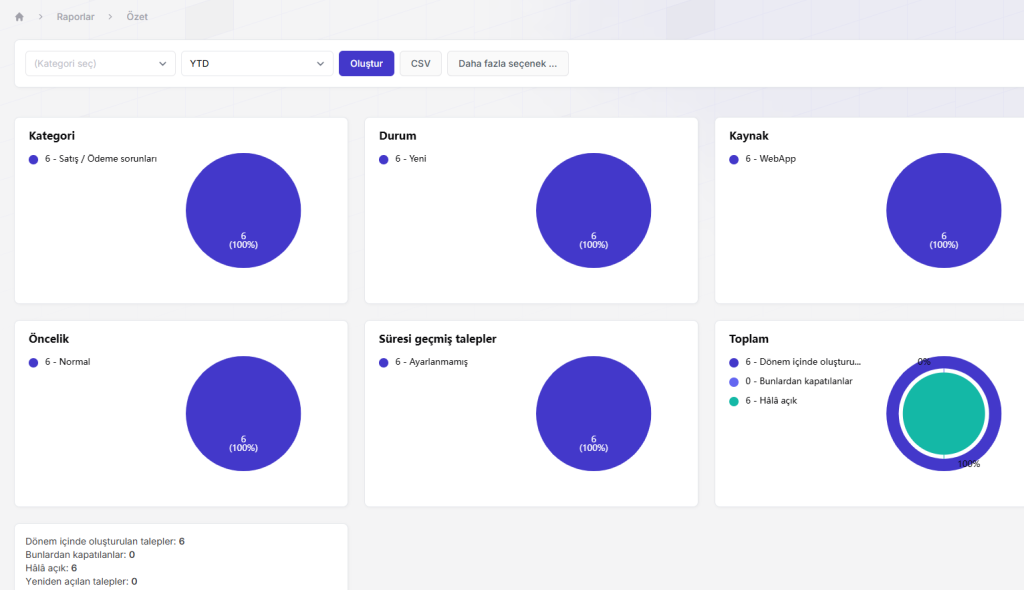Viewport: 1024px width, 590px height.
Task: Open Daha fazla seçenek options
Action: coord(507,63)
